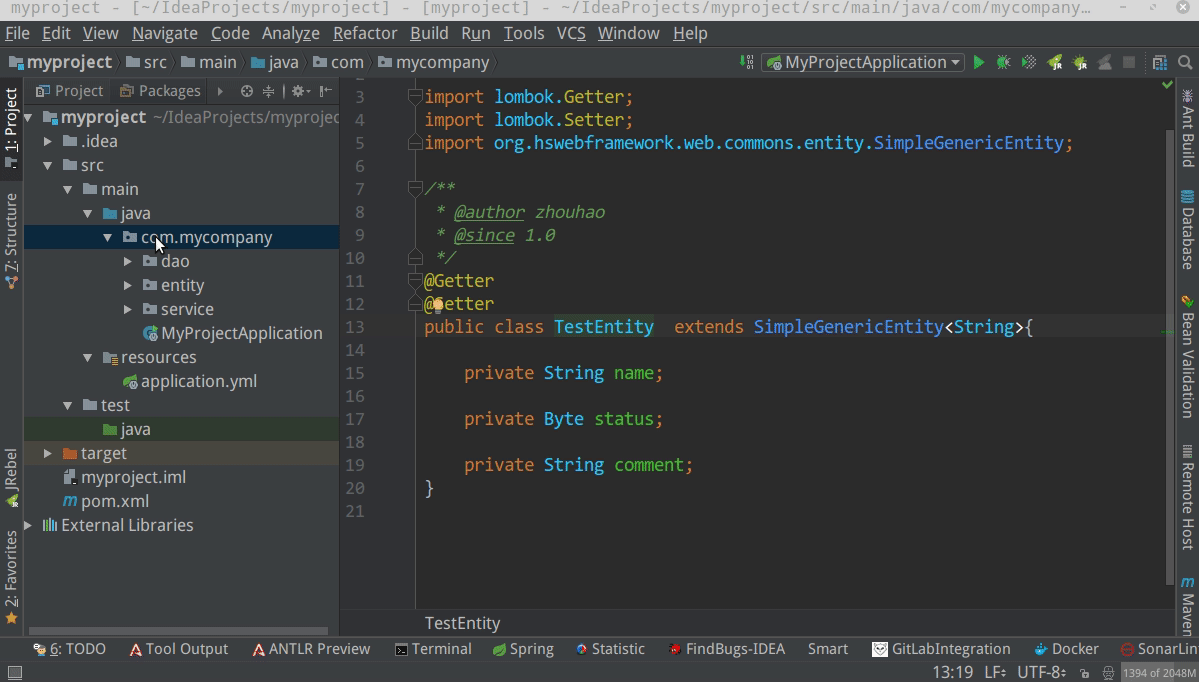Image resolution: width=1199 pixels, height=682 pixels.
Task: Change file encoding UTF-8 in status bar
Action: point(1041,673)
